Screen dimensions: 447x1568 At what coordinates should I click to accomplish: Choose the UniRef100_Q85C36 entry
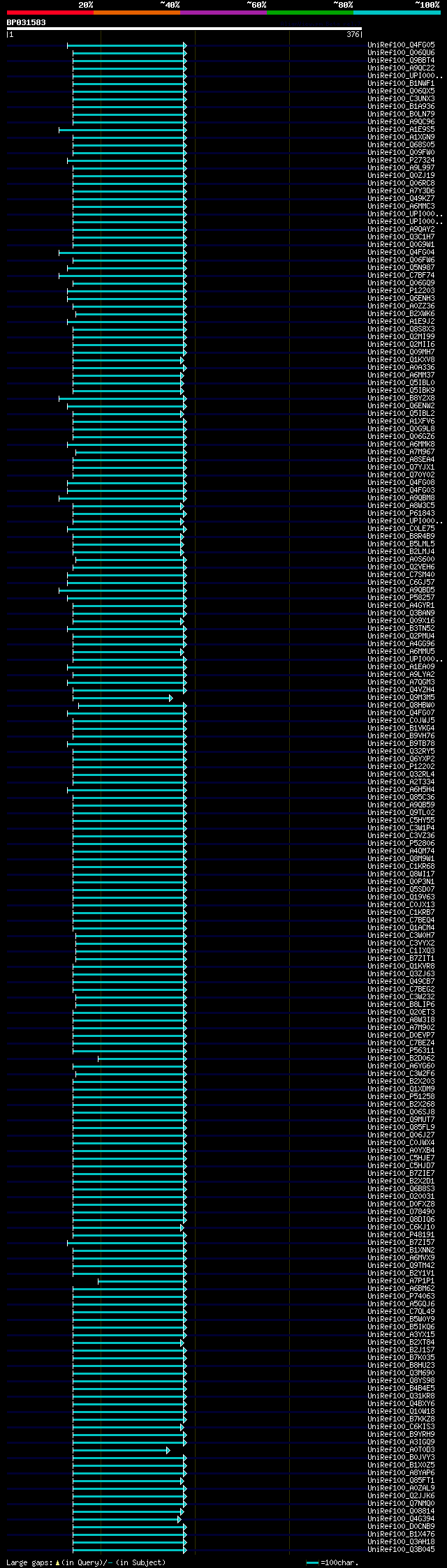point(401,797)
